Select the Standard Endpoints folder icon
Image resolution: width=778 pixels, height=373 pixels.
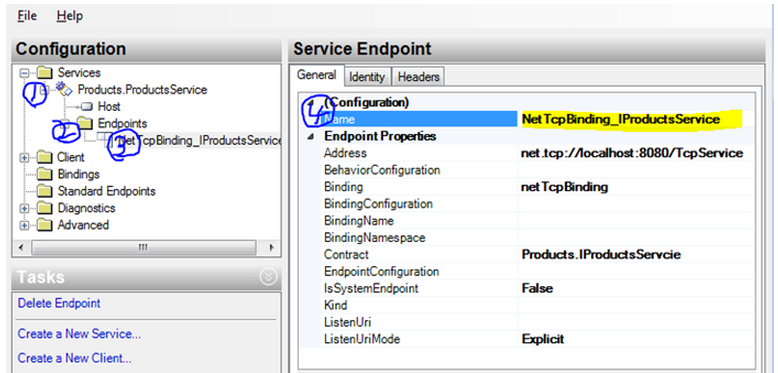tap(45, 191)
